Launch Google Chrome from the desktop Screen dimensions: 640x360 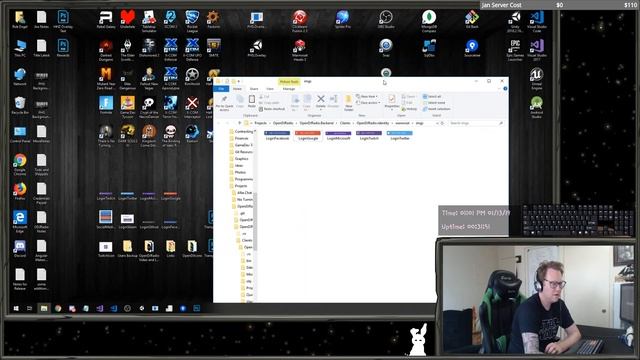(20, 164)
